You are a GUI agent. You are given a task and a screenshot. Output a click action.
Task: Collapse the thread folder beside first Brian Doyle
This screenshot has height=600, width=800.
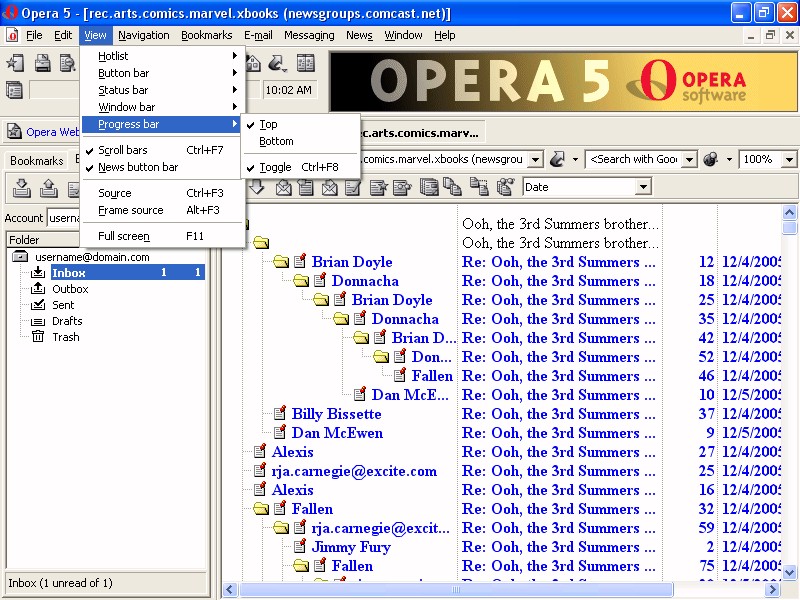(281, 262)
